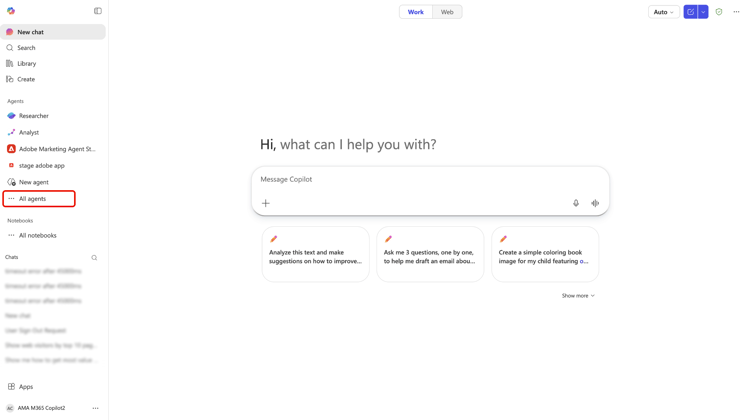750x420 pixels.
Task: Click the Adobe red logo icon
Action: coord(11,149)
